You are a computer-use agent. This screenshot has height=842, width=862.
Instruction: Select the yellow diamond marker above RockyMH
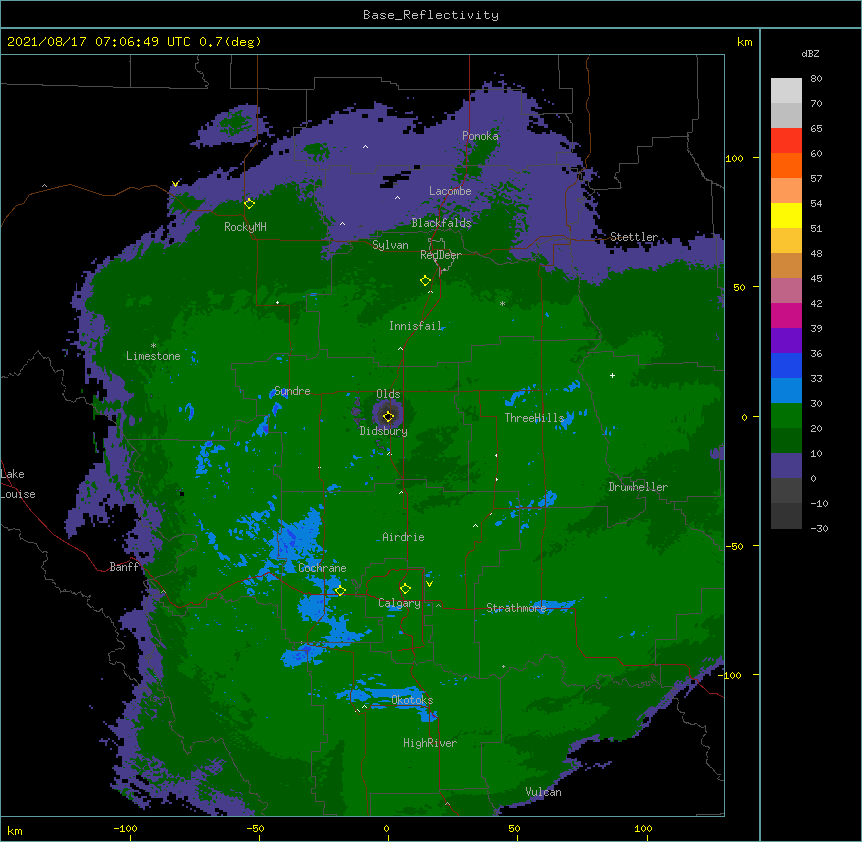(249, 203)
